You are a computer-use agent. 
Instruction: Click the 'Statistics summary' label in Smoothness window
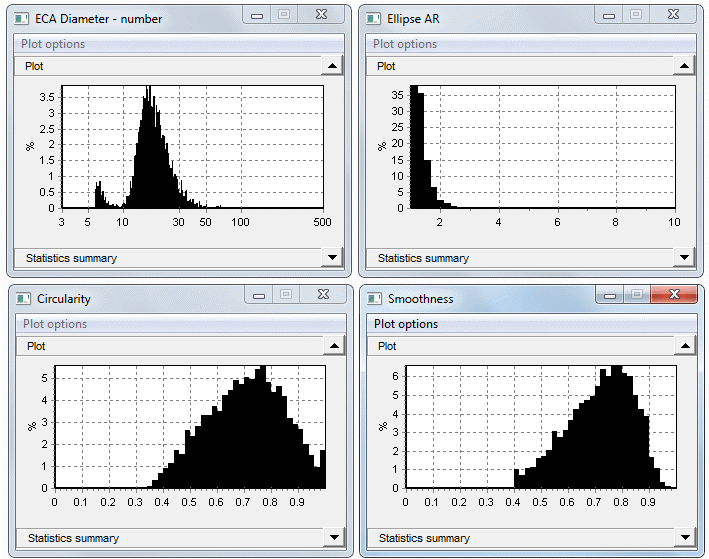(x=424, y=538)
